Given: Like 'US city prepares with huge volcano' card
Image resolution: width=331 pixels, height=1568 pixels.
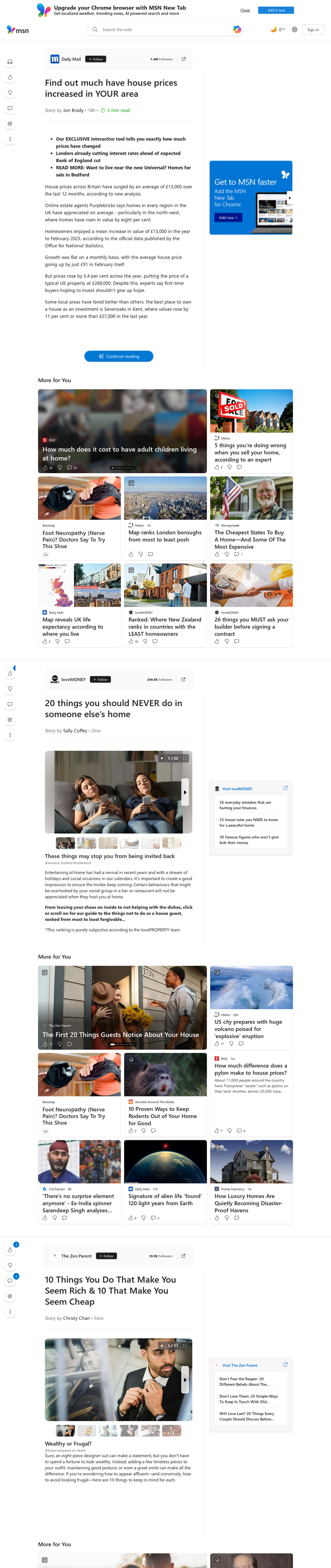Looking at the screenshot, I should coord(219,1043).
